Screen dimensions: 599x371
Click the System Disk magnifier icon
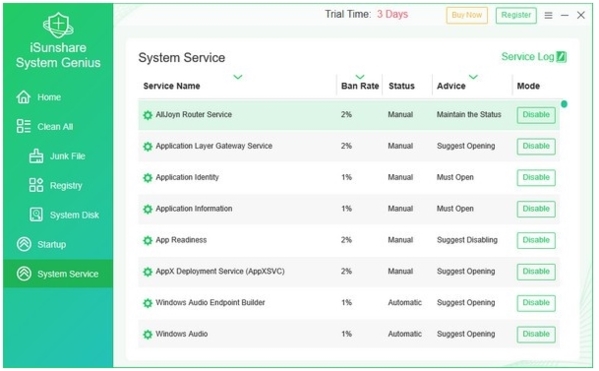coord(36,214)
